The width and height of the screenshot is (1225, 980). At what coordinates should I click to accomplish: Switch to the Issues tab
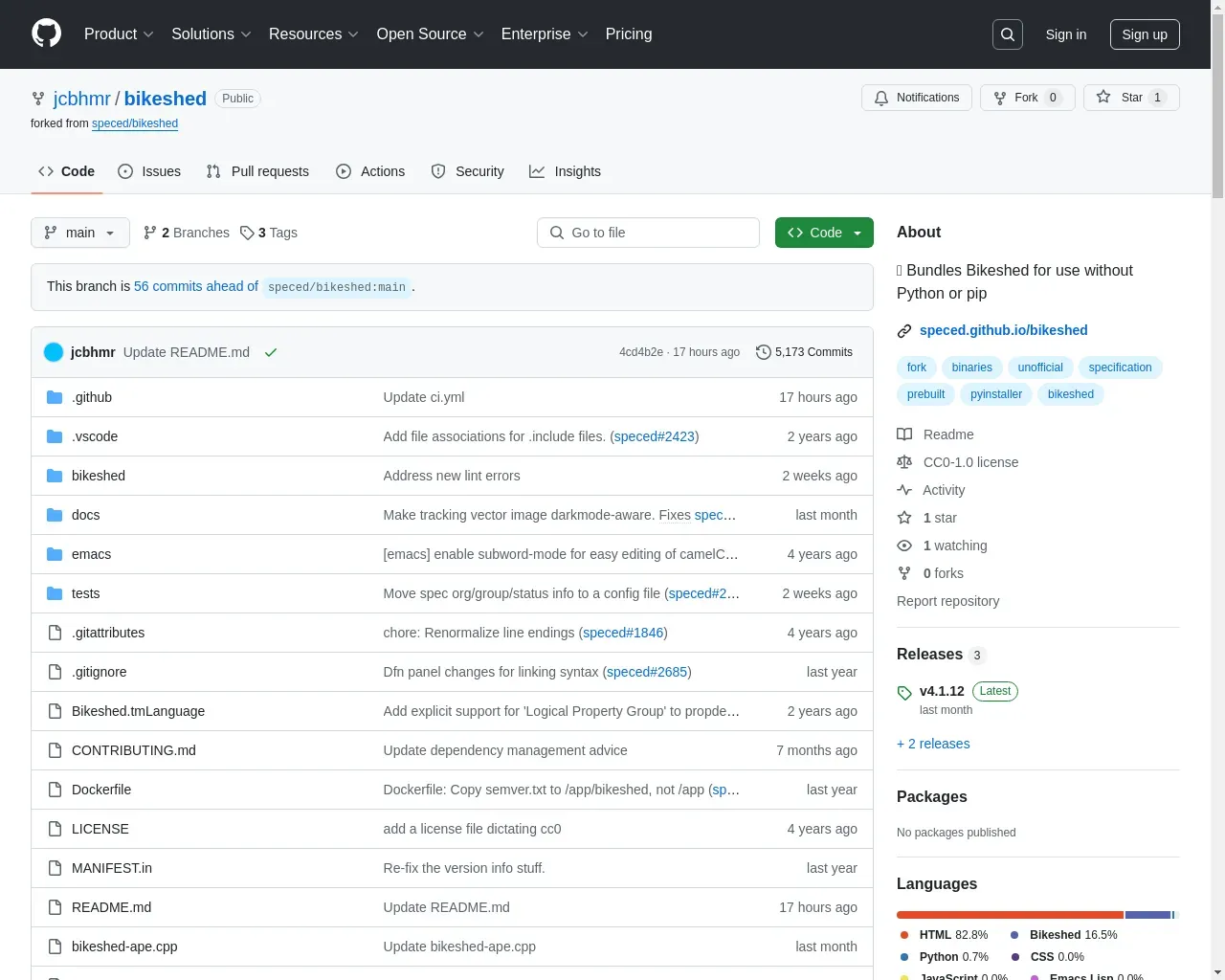(149, 171)
